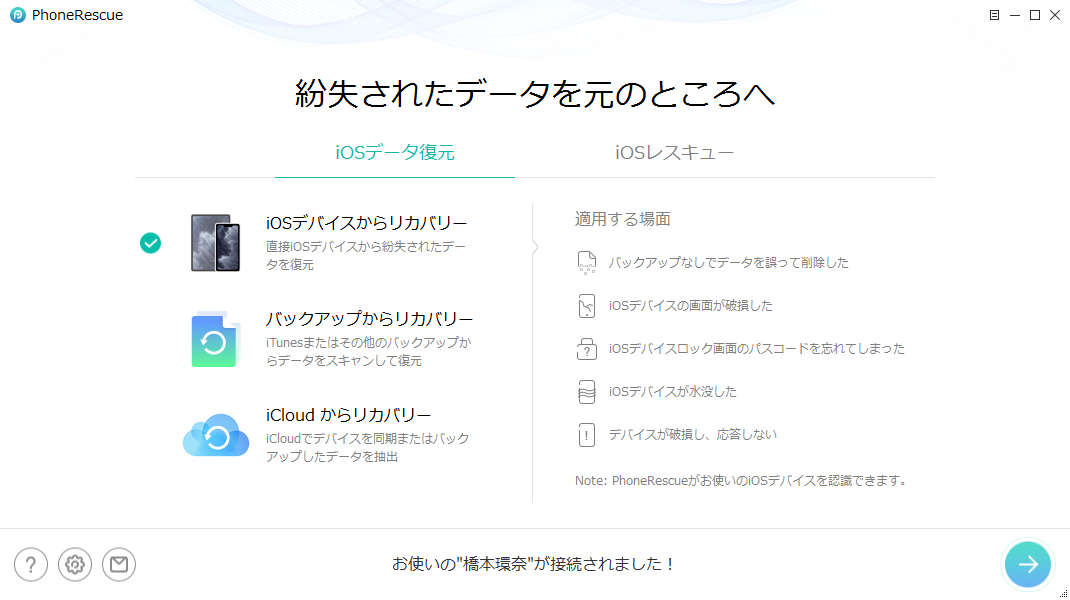Screen dimensions: 1070x600
Task: Click the window resize grip corner
Action: (1064, 594)
